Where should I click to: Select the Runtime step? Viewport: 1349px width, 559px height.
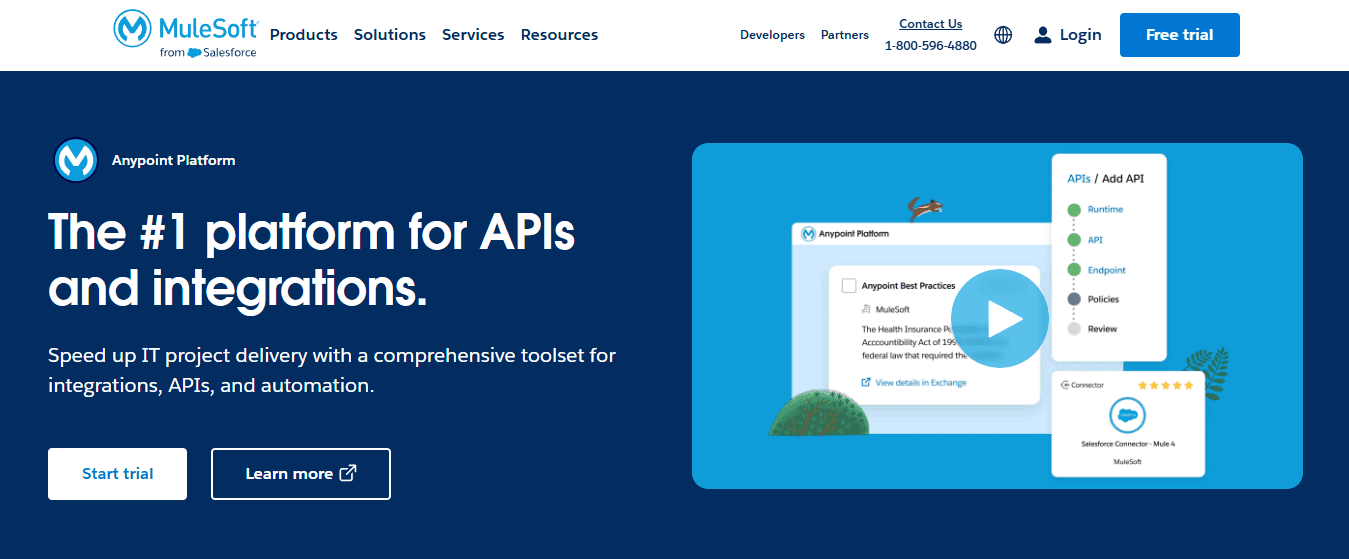pyautogui.click(x=1105, y=209)
